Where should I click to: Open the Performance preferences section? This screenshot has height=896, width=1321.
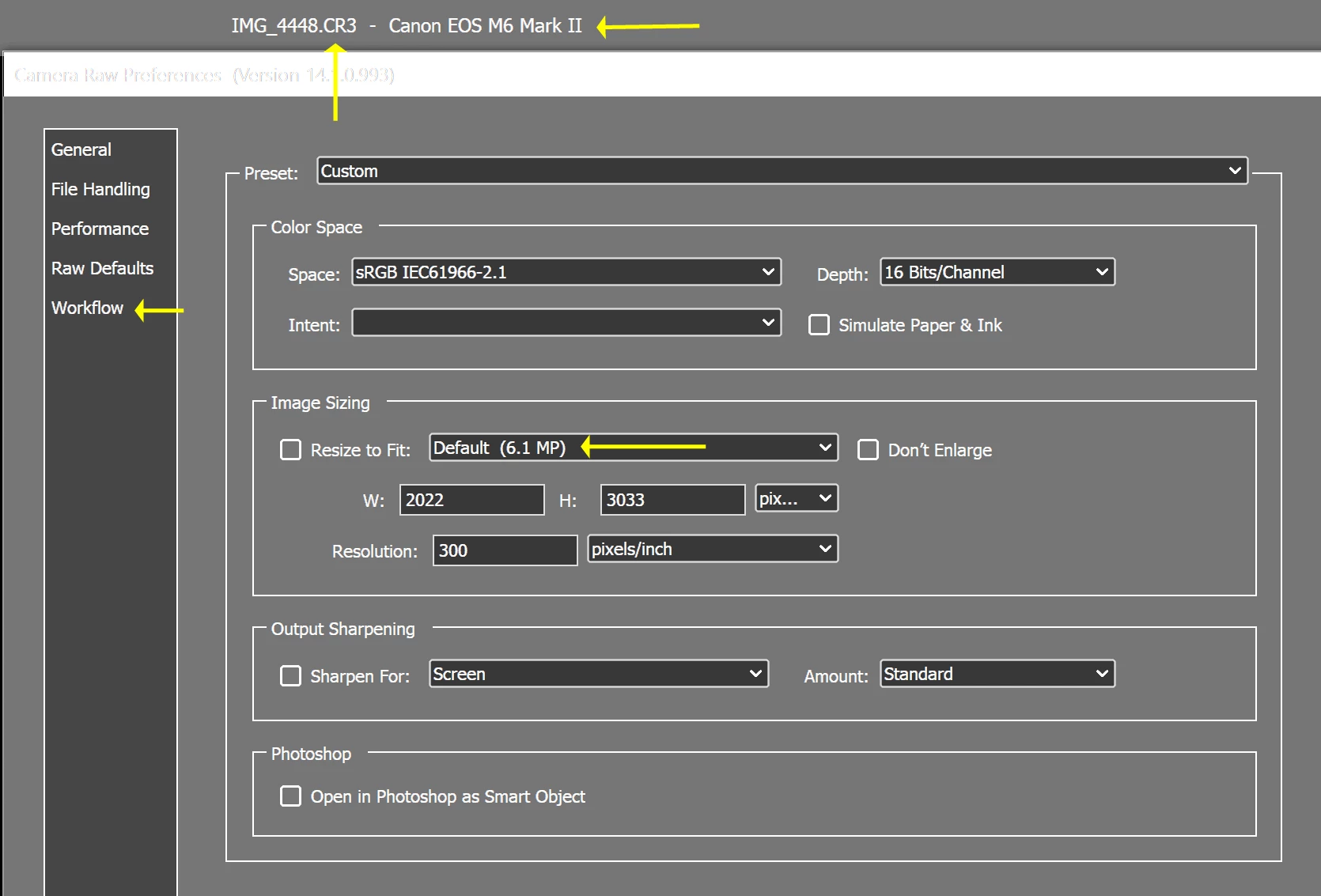click(100, 229)
